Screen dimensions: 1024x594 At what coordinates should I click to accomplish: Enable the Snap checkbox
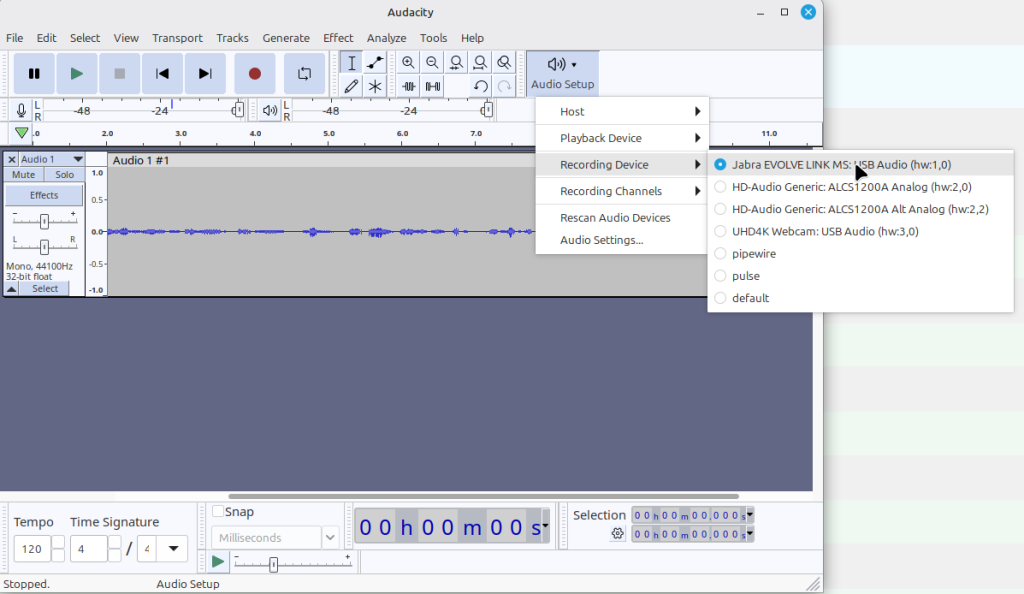pyautogui.click(x=218, y=512)
